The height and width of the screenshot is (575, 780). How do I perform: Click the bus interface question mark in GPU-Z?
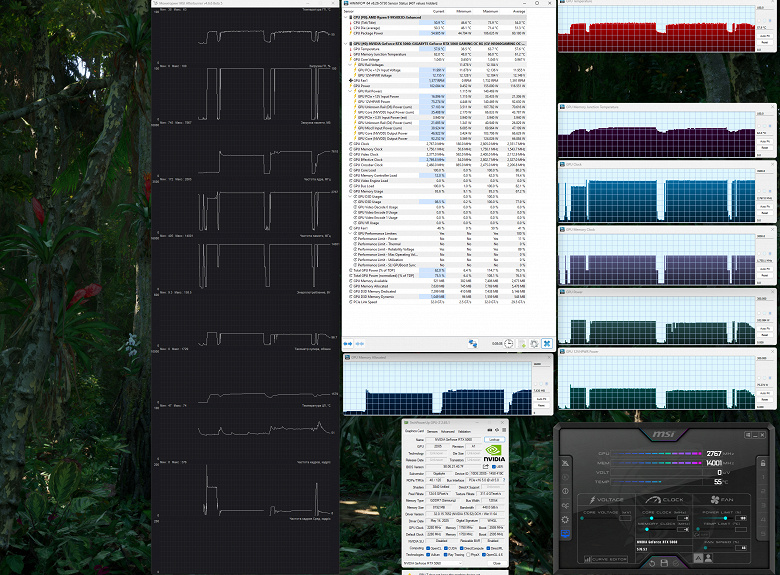(504, 480)
